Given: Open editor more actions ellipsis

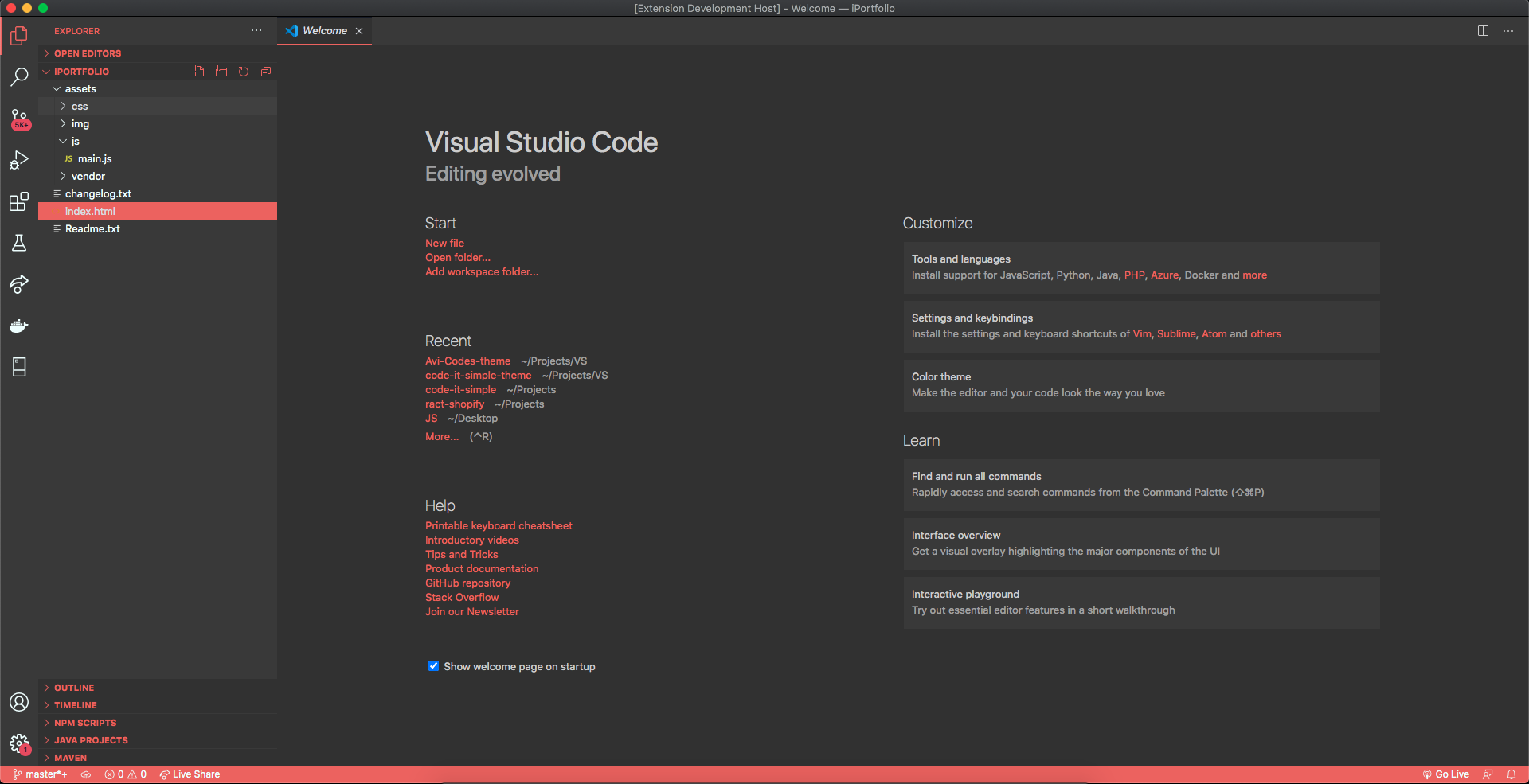Looking at the screenshot, I should (1508, 31).
